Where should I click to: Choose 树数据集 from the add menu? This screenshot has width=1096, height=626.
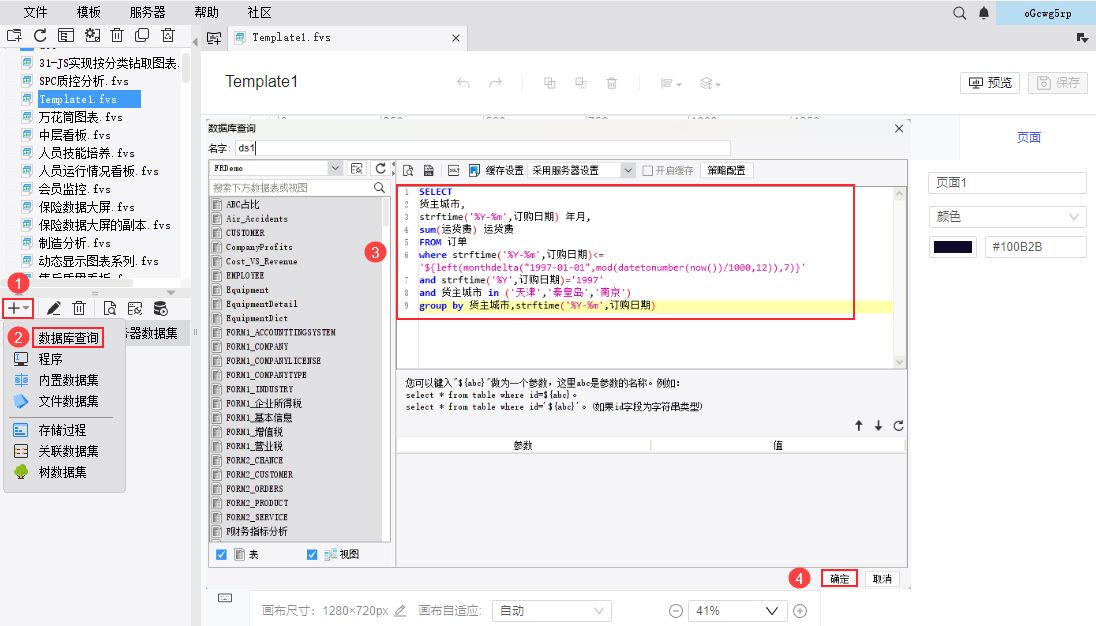(x=62, y=472)
